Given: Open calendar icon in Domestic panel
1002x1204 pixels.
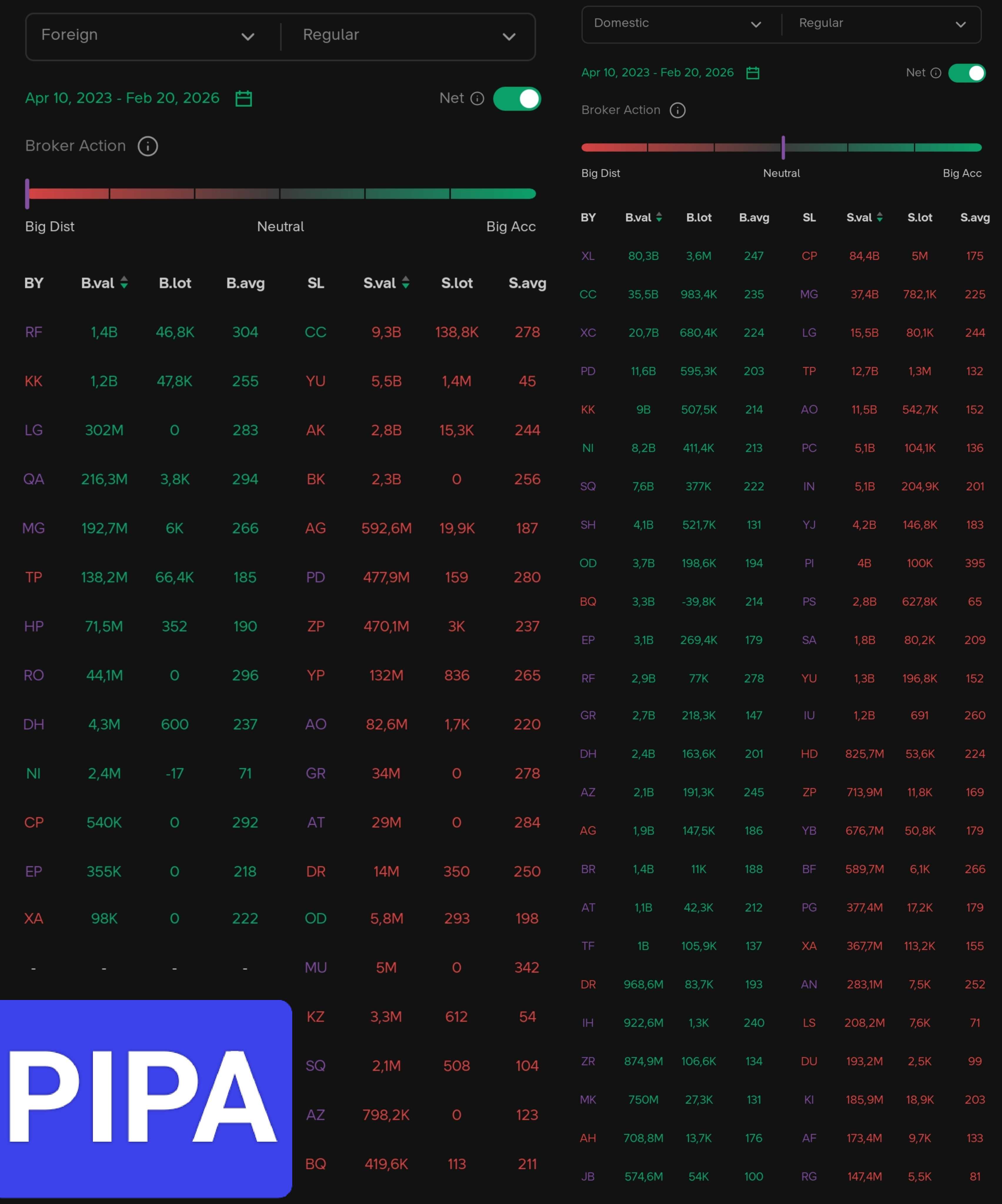Looking at the screenshot, I should click(752, 73).
